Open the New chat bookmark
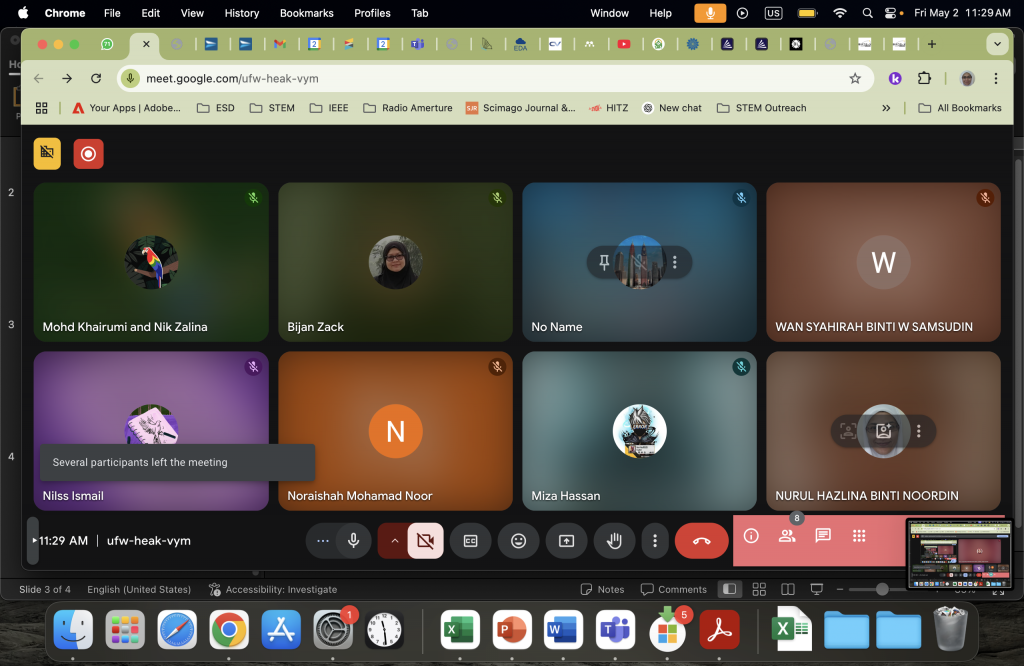Screen dimensions: 1024x666 [671, 108]
